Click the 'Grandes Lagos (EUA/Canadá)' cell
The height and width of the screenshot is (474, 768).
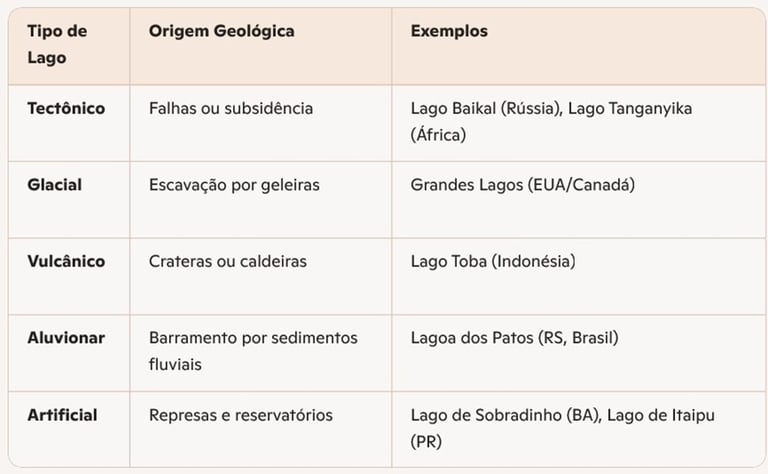click(523, 185)
